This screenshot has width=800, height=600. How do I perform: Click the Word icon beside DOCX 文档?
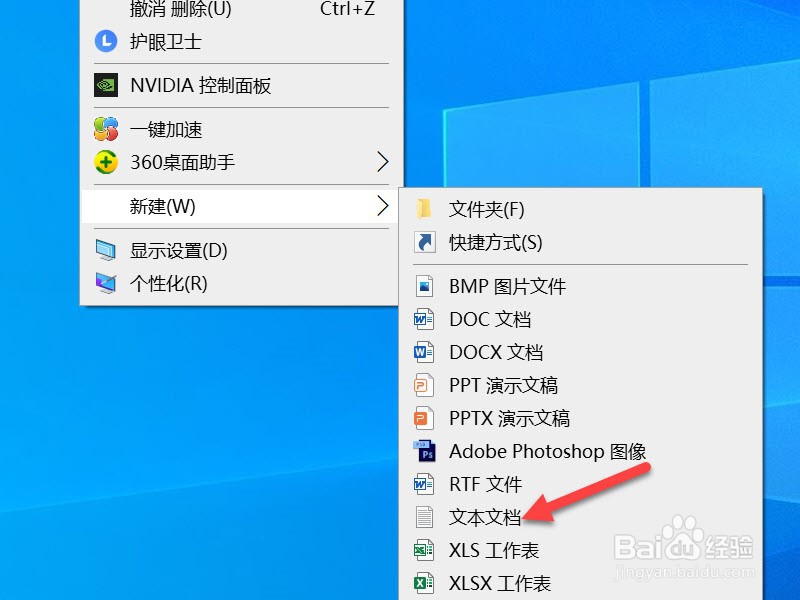(424, 352)
